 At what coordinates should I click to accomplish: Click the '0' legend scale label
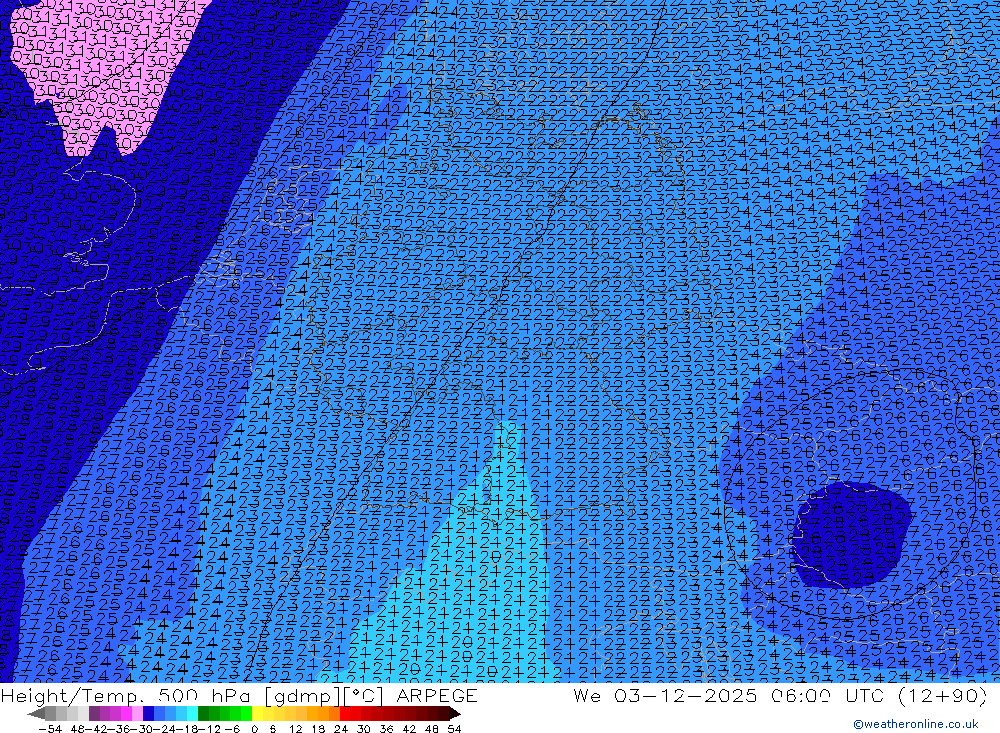click(x=254, y=729)
